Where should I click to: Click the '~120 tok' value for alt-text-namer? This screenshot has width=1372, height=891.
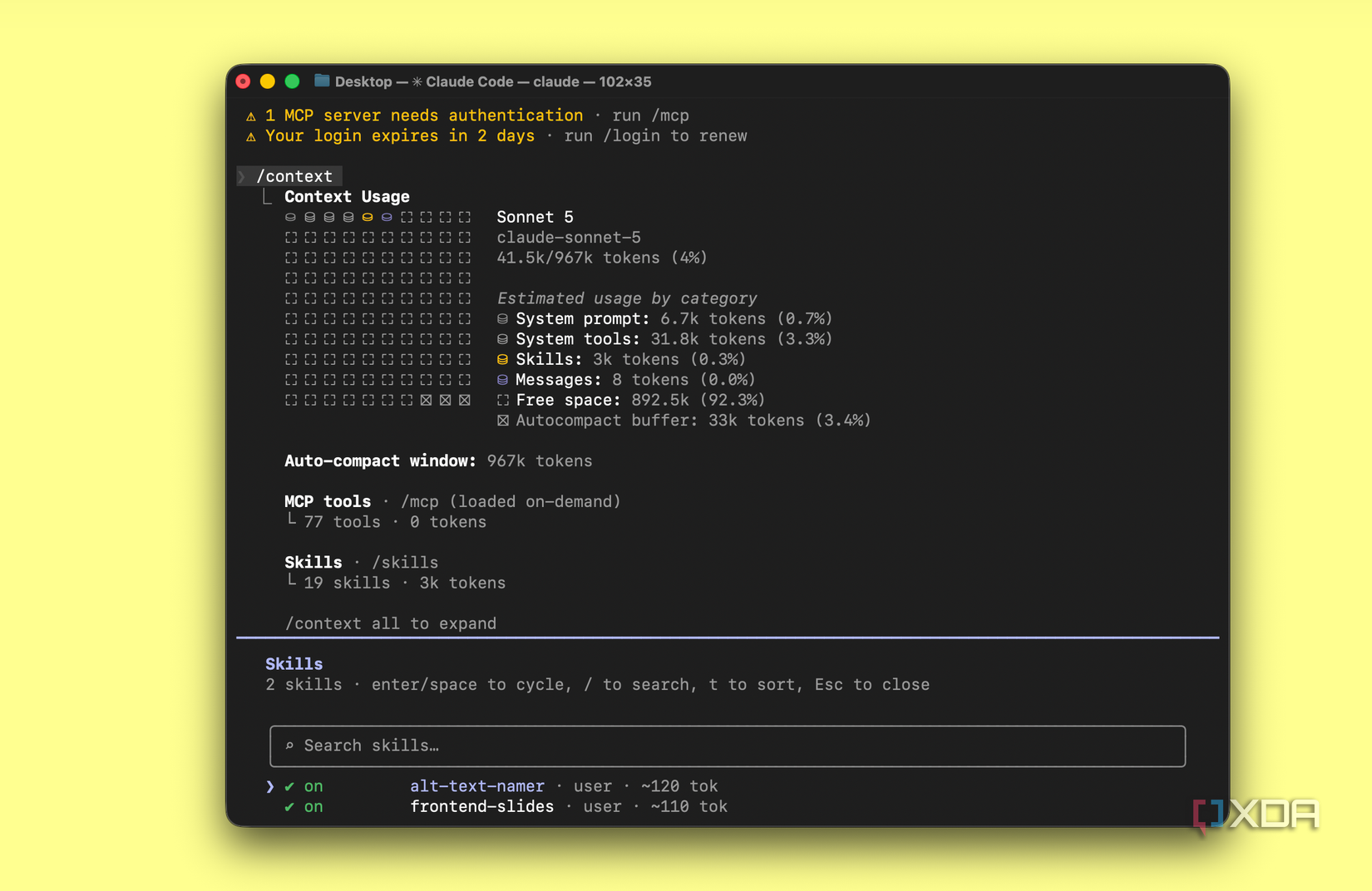coord(679,786)
